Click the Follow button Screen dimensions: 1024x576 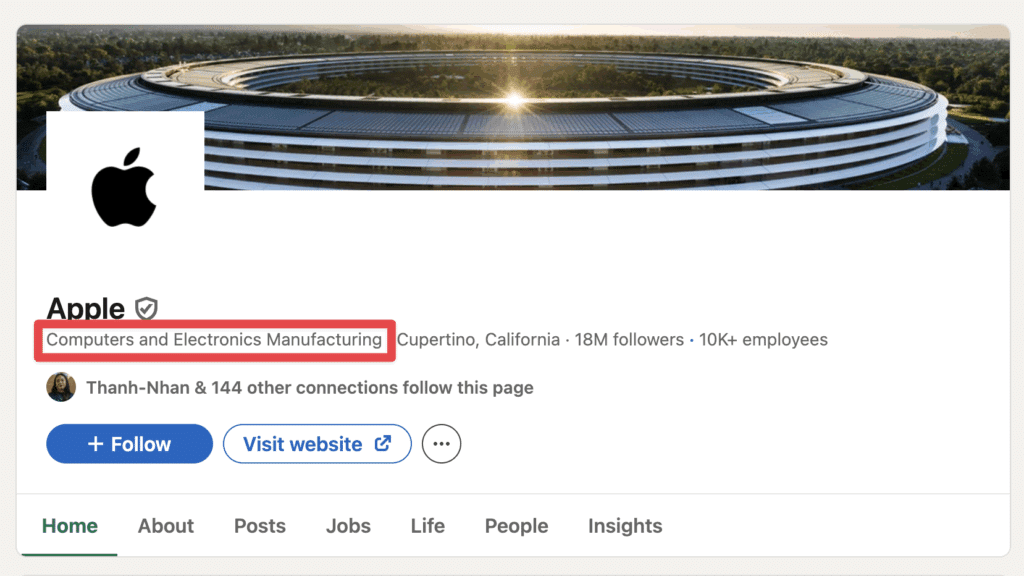point(129,443)
